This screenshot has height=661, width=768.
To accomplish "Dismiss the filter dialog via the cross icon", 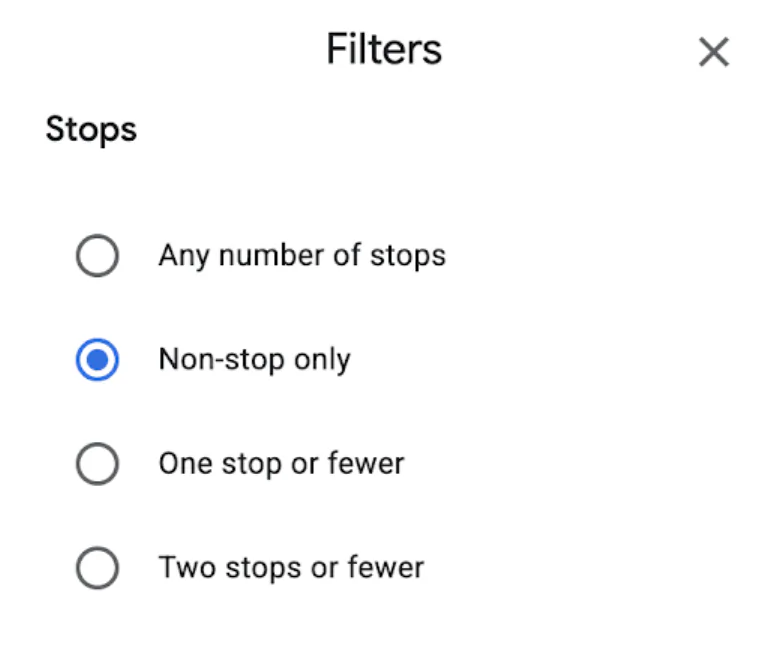I will 713,52.
